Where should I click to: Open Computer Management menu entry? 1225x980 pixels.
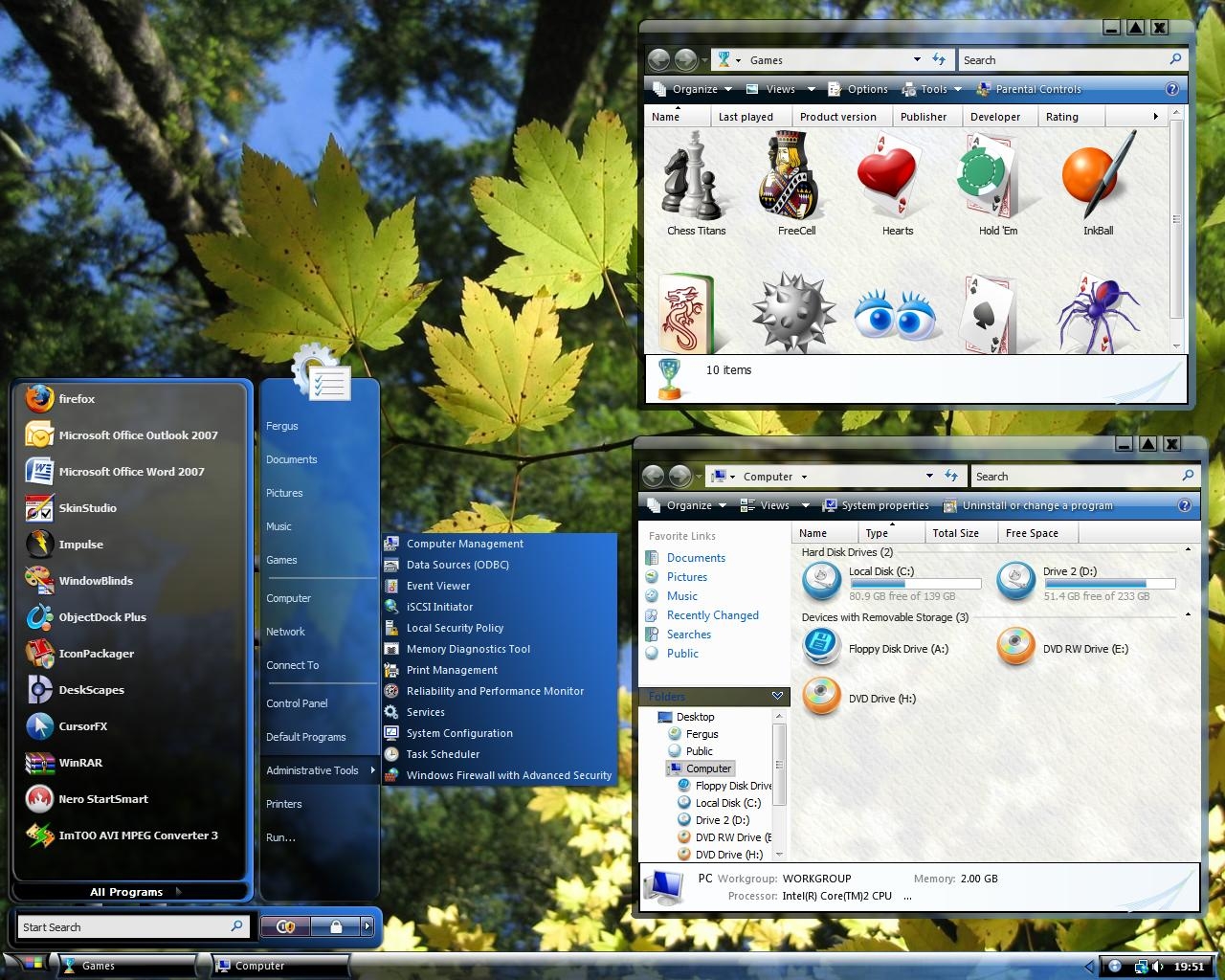pyautogui.click(x=500, y=544)
